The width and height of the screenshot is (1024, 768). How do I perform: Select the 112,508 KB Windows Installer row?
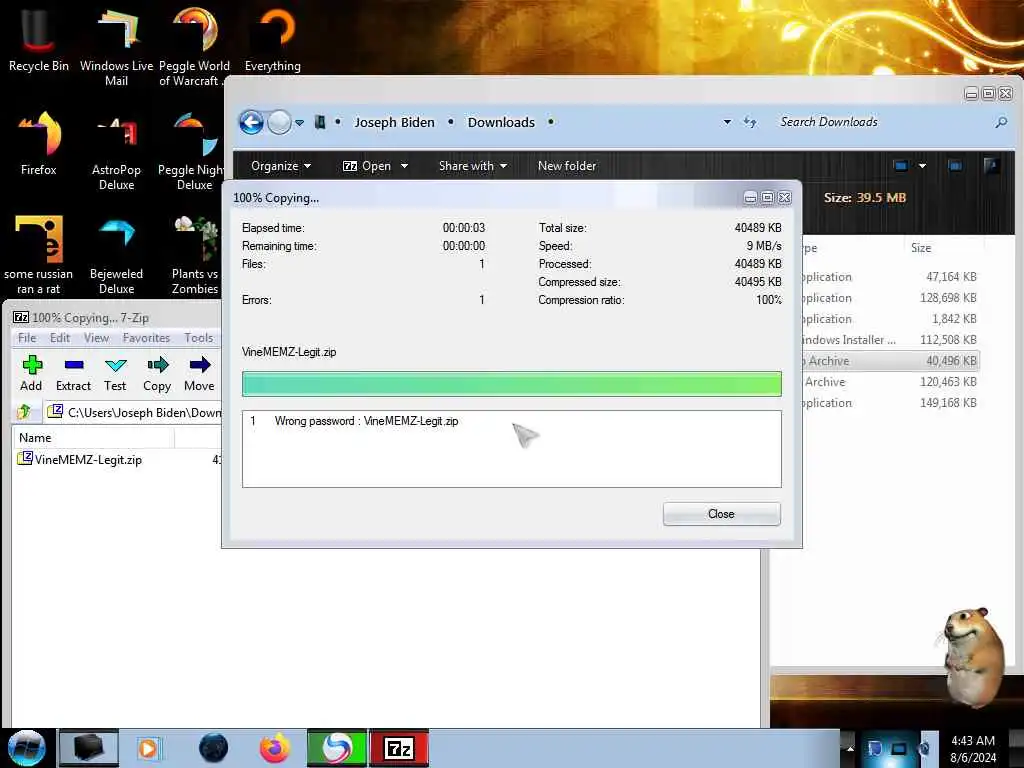coord(891,340)
